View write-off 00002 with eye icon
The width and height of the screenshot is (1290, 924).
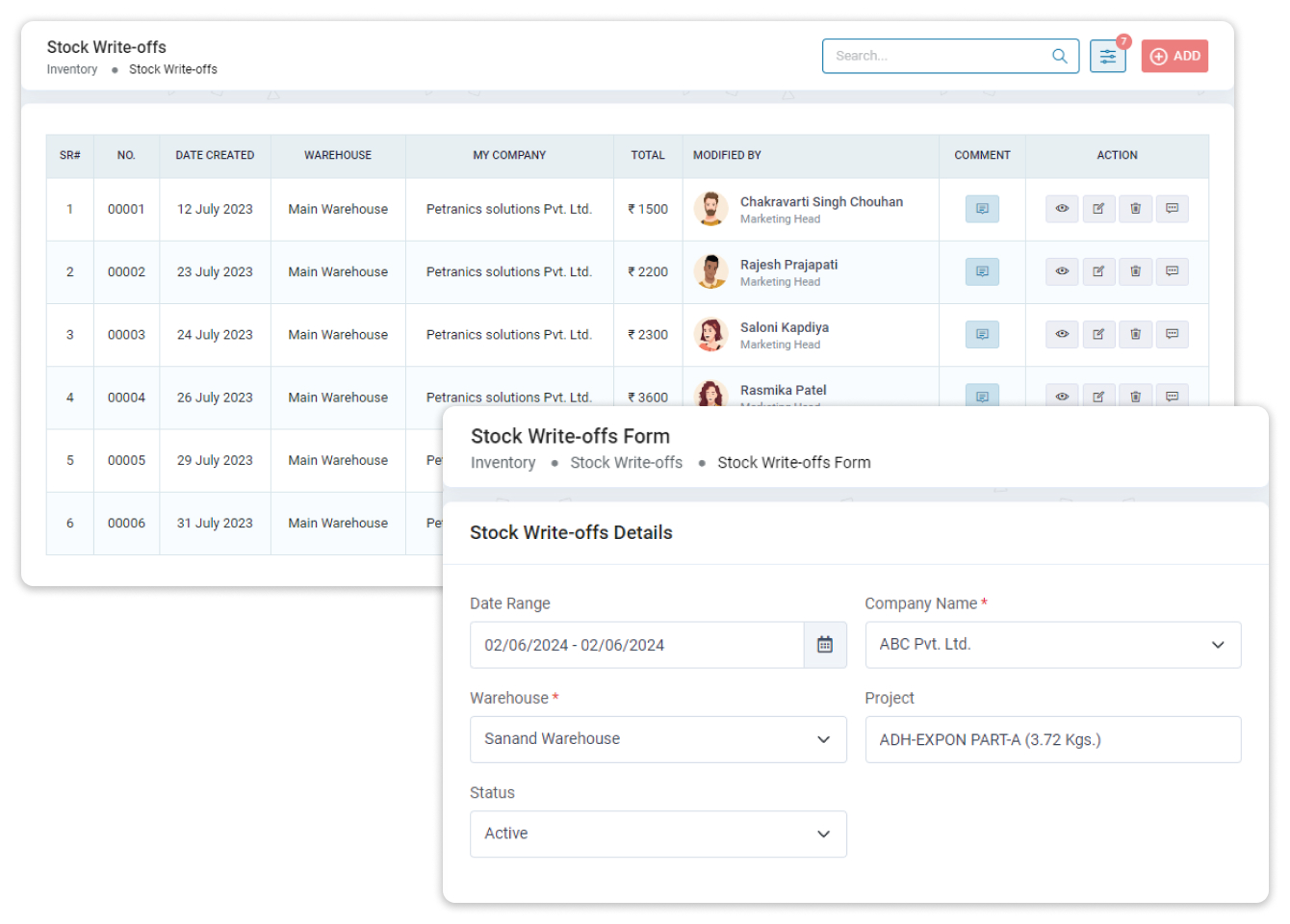[x=1062, y=271]
